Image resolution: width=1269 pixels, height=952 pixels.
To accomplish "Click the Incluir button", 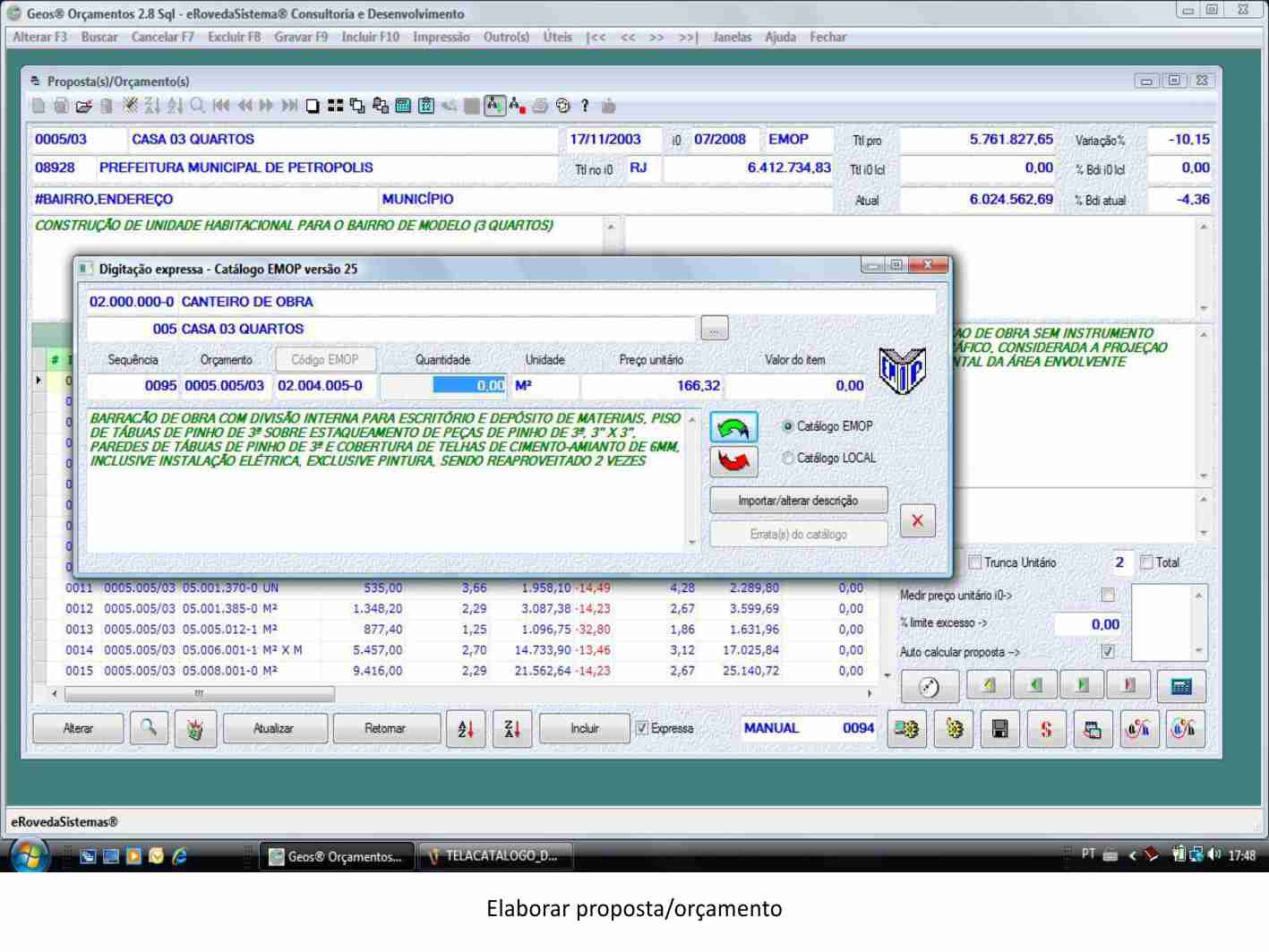I will [x=585, y=728].
